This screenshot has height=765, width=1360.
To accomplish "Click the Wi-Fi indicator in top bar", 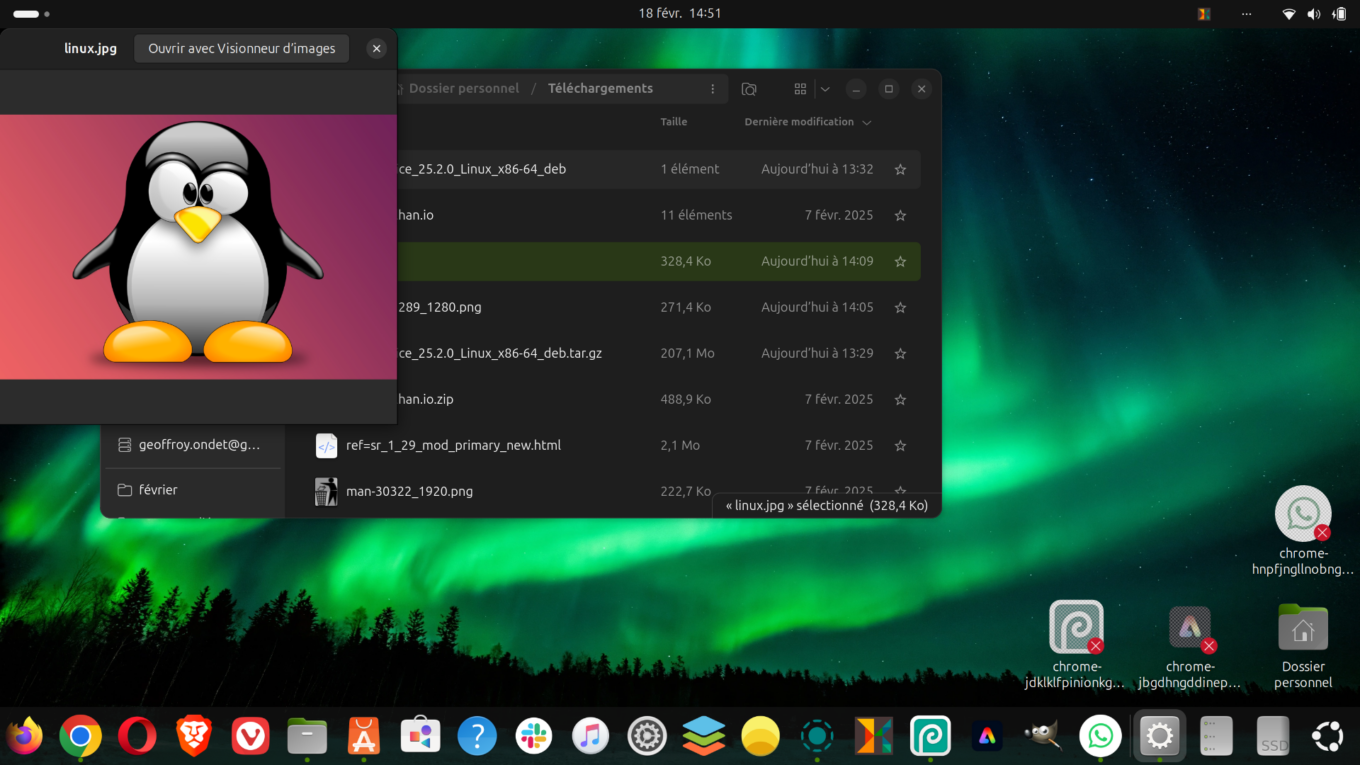I will point(1290,14).
